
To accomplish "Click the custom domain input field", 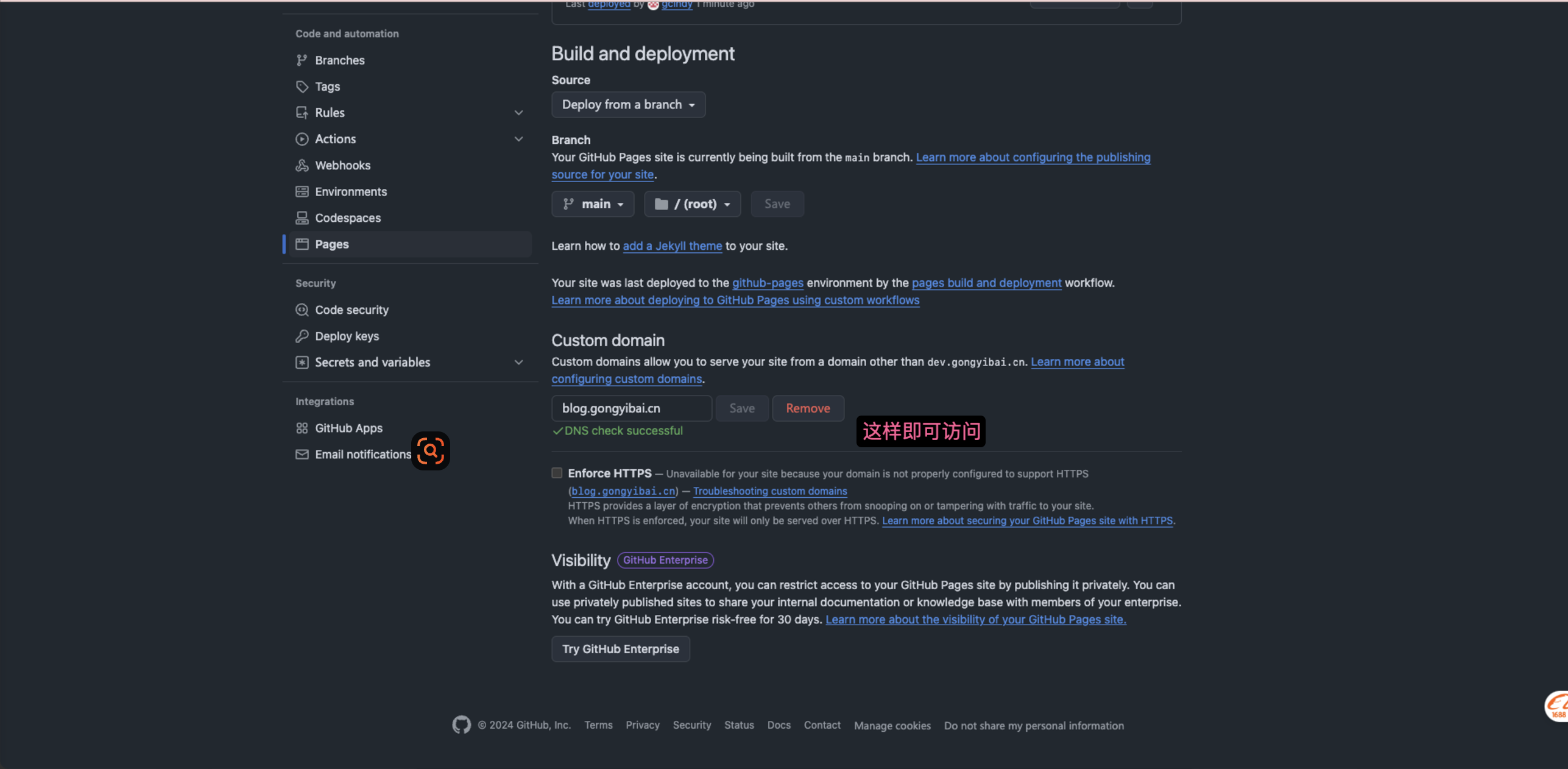I will point(632,408).
